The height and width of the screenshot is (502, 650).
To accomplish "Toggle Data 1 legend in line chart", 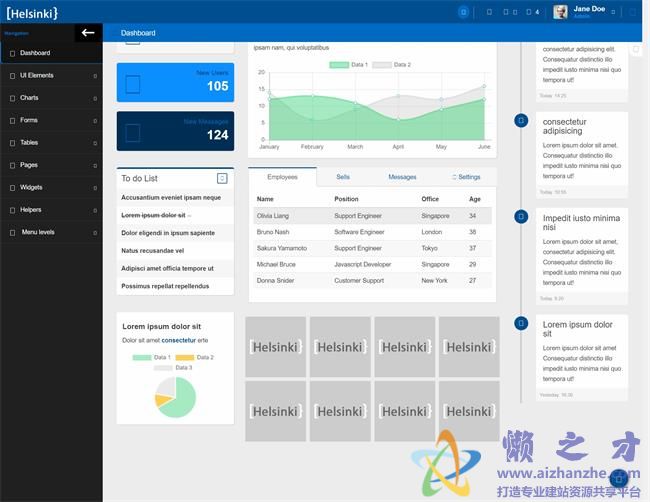I will click(348, 65).
